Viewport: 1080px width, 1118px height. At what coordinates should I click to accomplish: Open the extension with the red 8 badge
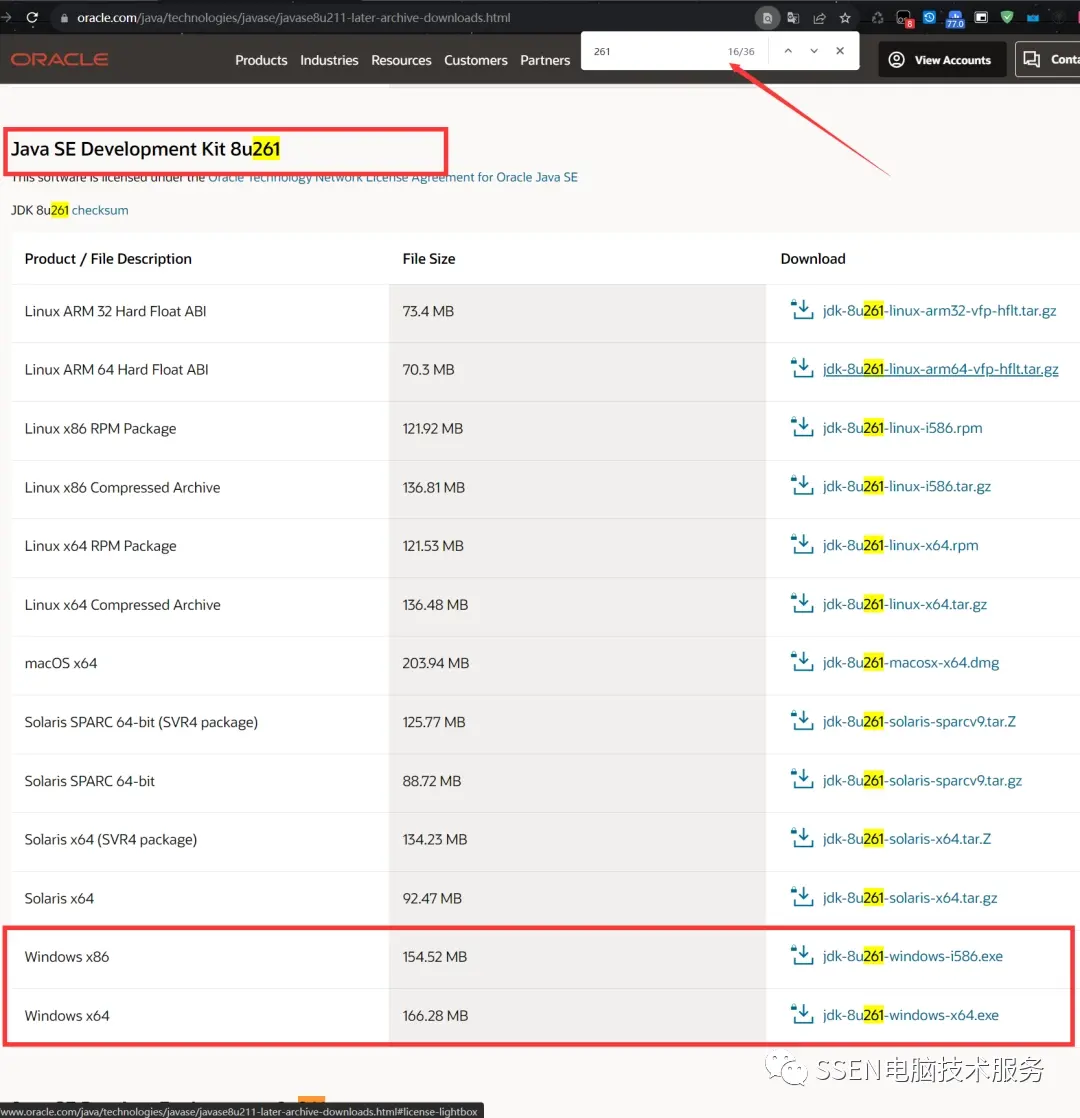(904, 19)
